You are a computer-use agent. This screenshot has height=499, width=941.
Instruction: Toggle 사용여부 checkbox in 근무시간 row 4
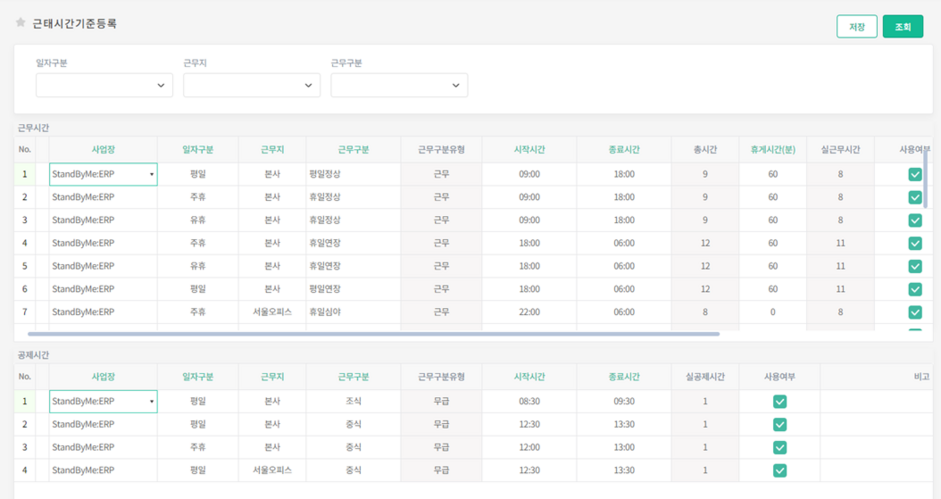[x=914, y=243]
